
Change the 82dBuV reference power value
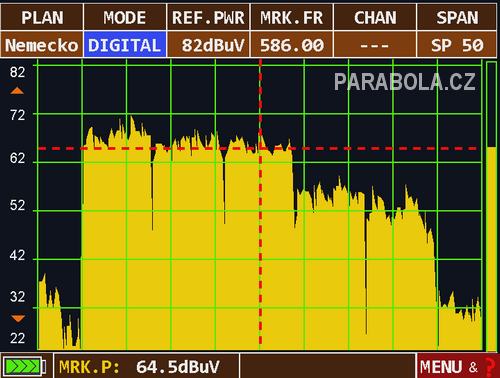[x=208, y=45]
